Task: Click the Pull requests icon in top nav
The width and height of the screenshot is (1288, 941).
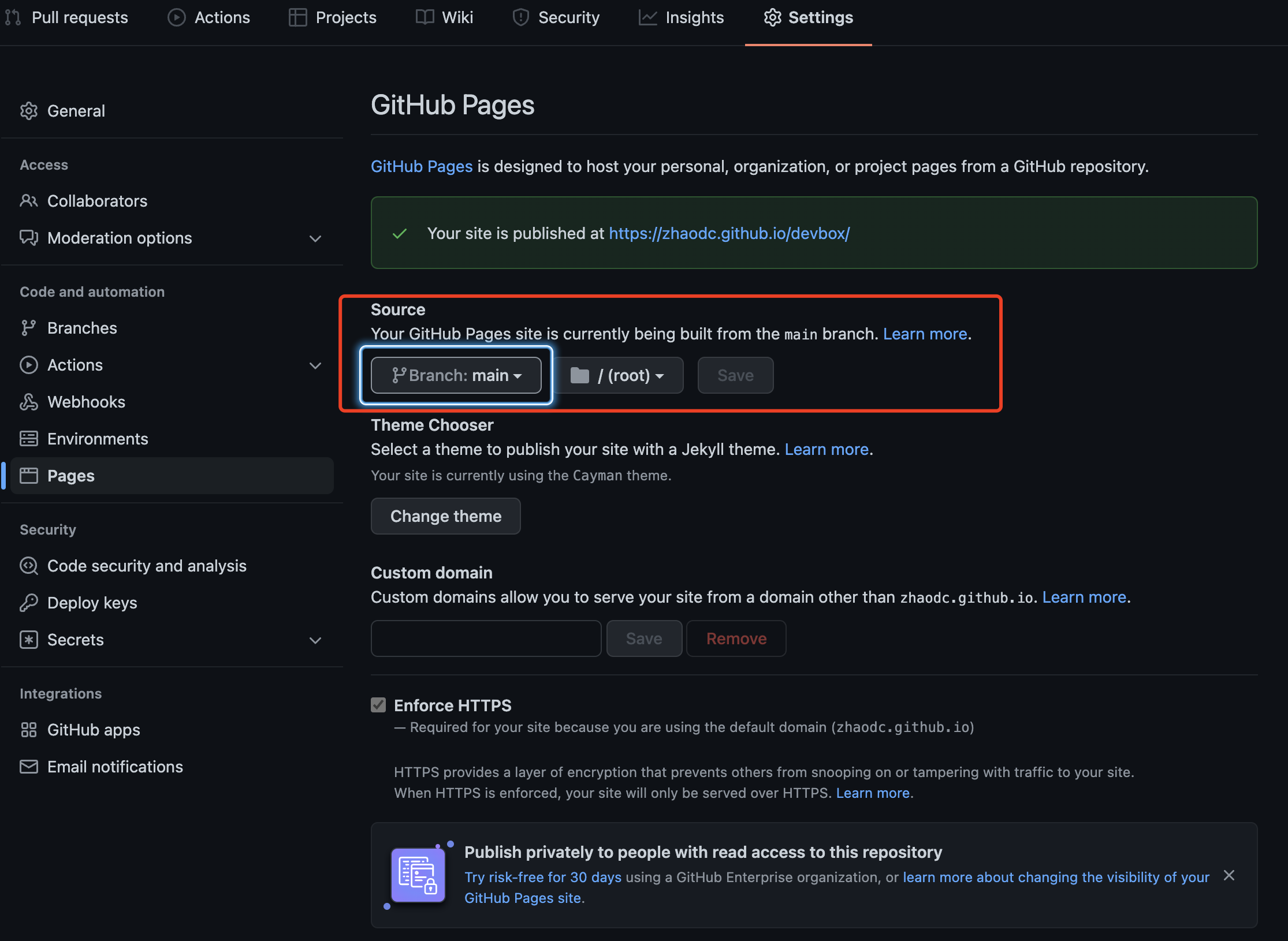Action: (13, 17)
